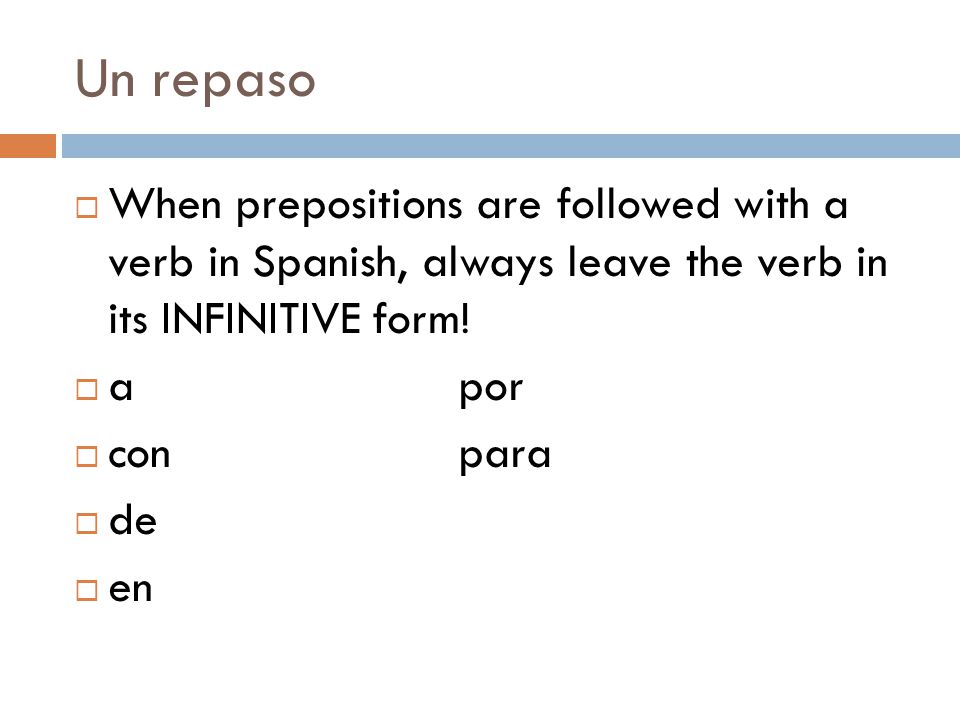
Task: Click the word "form!" ending the paragraph
Action: click(421, 318)
